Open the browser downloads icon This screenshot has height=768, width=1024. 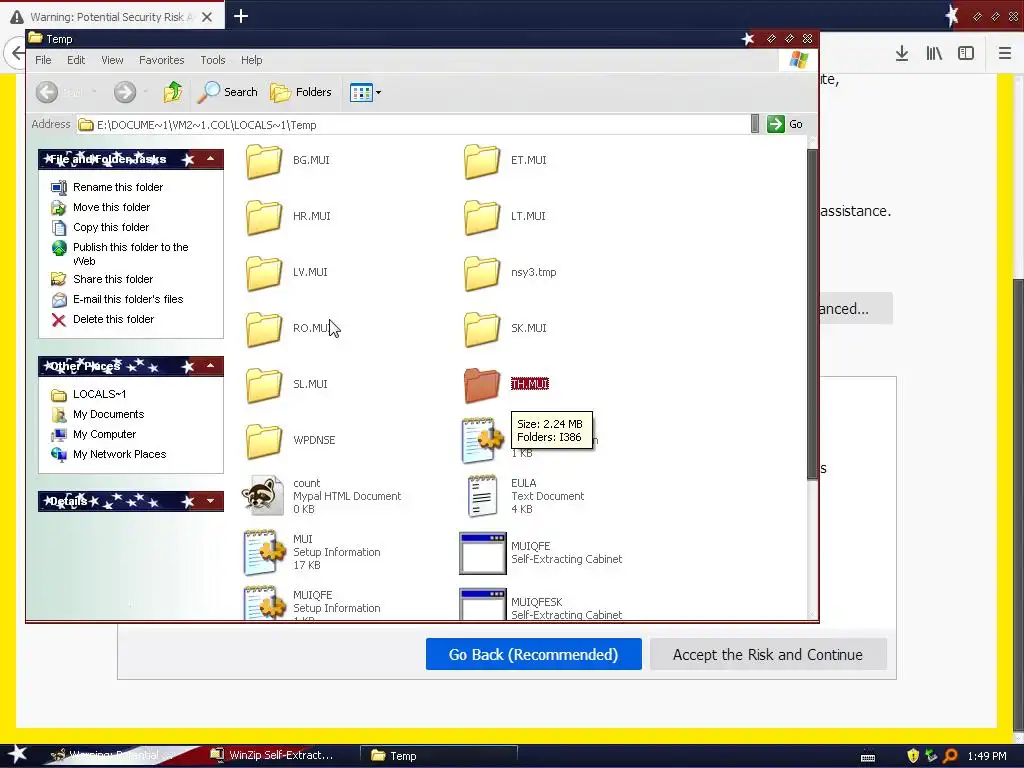coord(902,54)
